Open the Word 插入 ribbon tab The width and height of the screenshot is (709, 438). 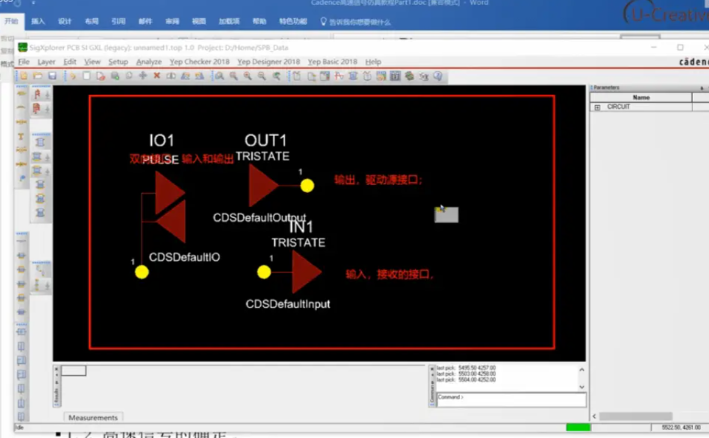coord(38,20)
